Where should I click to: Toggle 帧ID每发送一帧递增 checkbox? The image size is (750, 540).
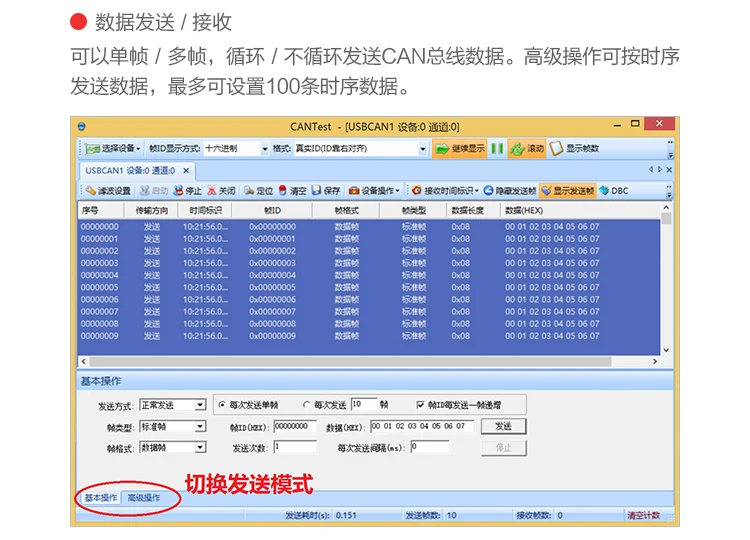[x=420, y=405]
